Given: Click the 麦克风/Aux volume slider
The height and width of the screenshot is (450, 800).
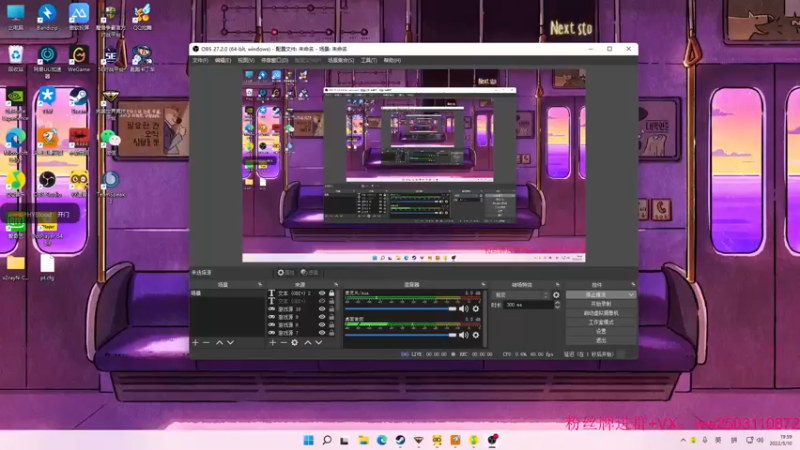Looking at the screenshot, I should [401, 309].
